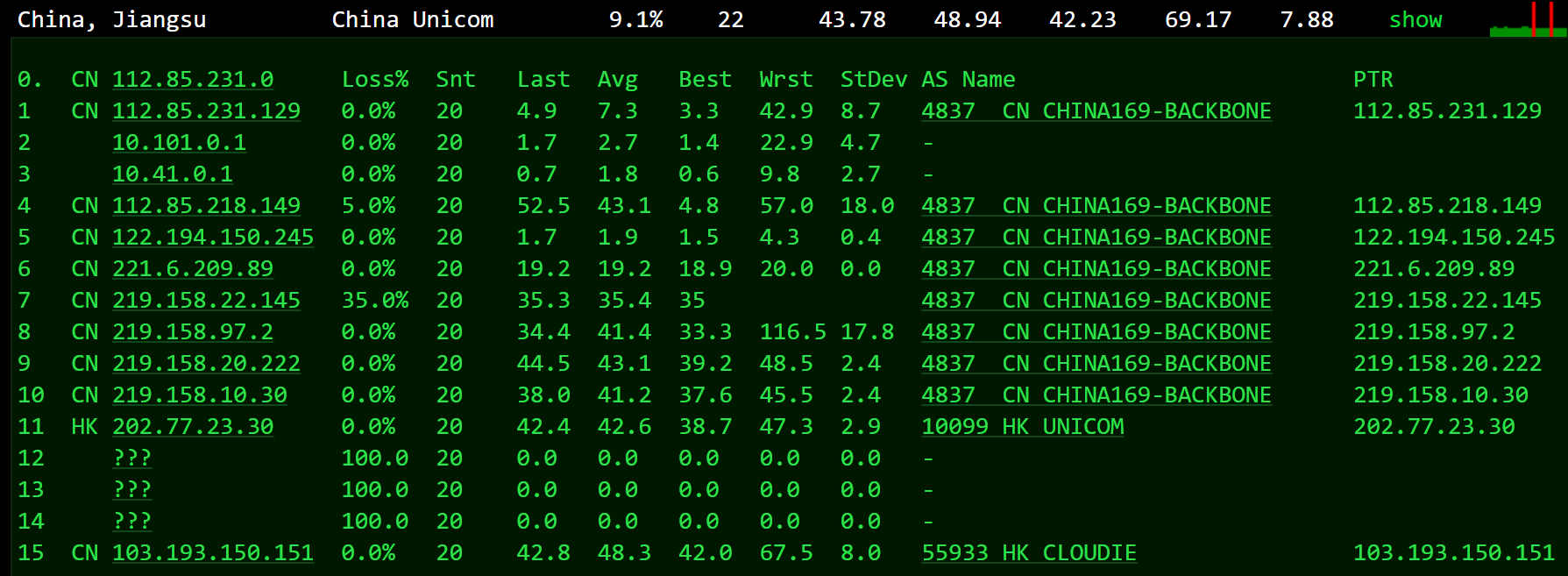Click the ??? link in hop 12

coord(132,459)
